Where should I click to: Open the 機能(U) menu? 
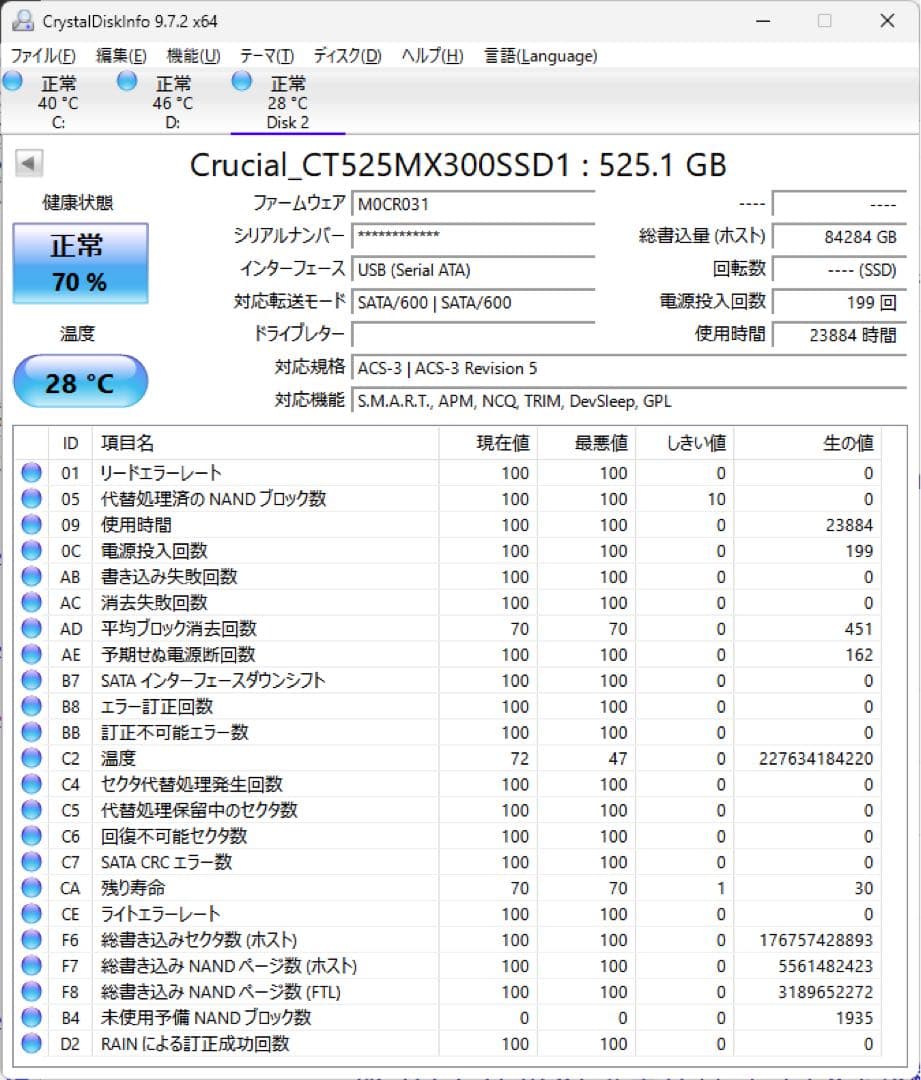[193, 56]
